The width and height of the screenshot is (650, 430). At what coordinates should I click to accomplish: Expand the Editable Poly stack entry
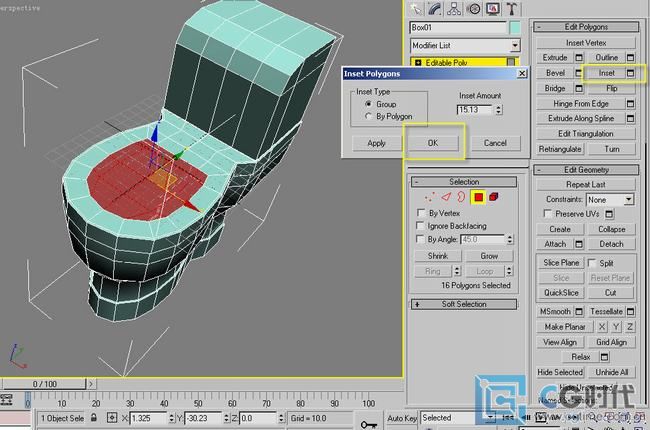tap(418, 63)
